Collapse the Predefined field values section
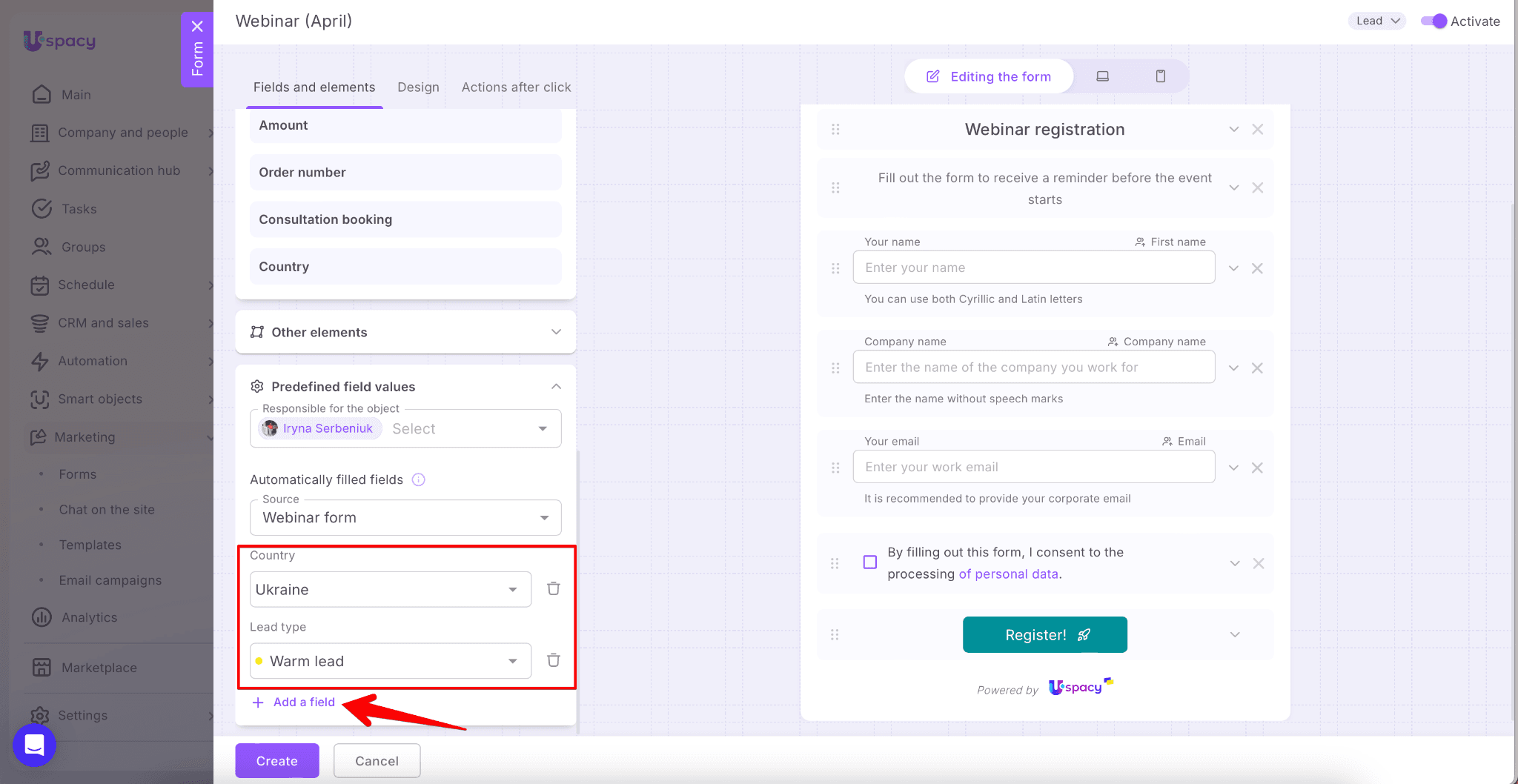1518x784 pixels. point(556,386)
